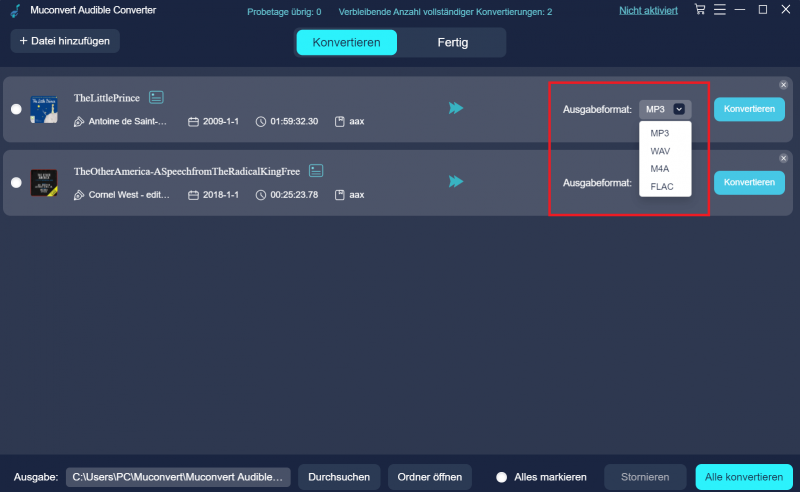
Task: Remove TheLittlePrince with its X icon
Action: point(783,85)
